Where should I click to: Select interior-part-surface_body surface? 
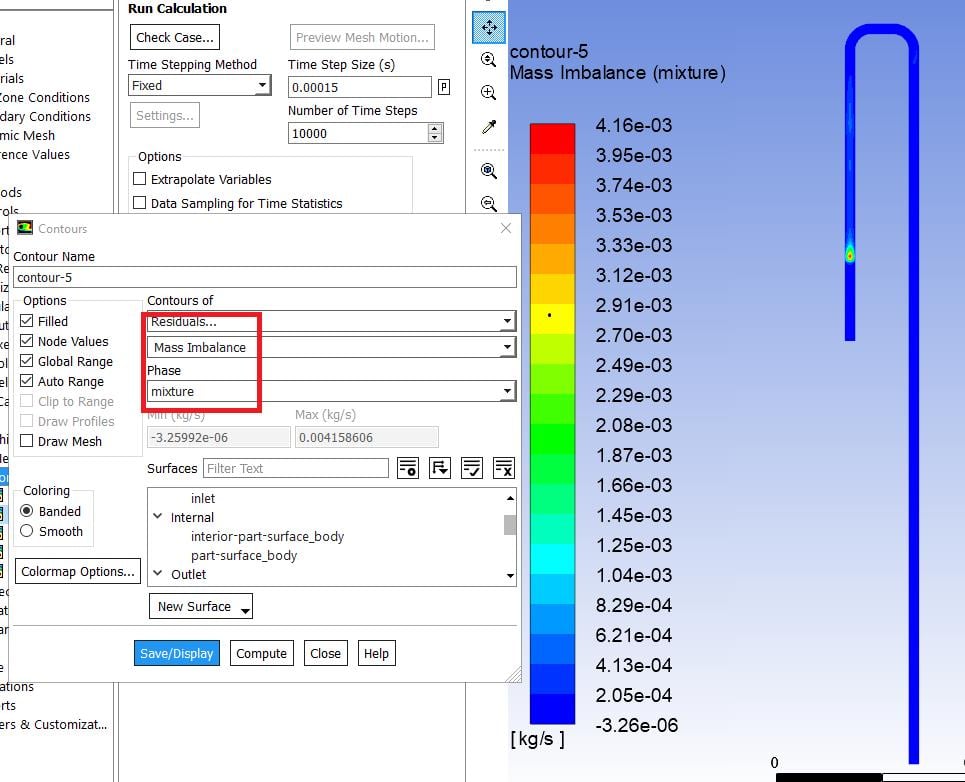tap(267, 537)
